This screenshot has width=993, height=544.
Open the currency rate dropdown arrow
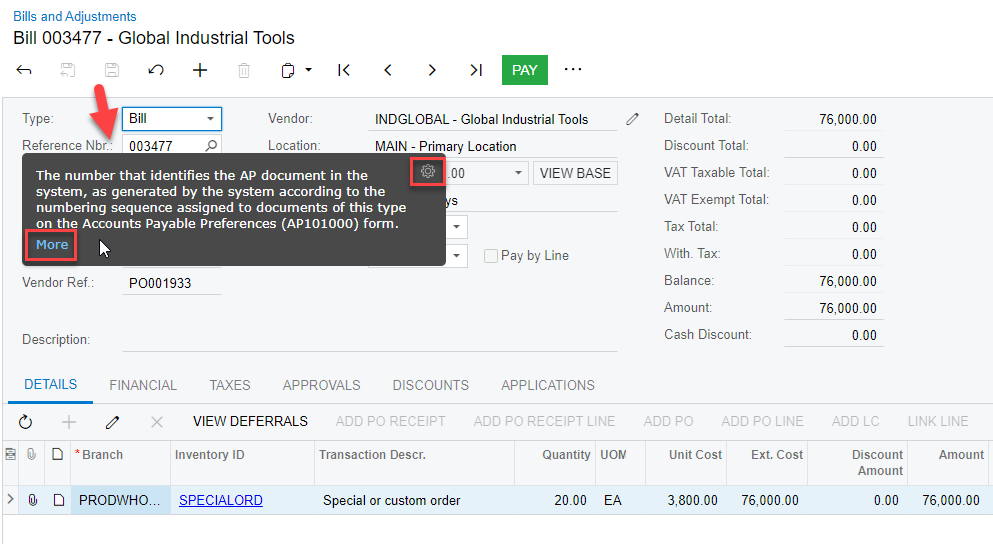coord(518,173)
